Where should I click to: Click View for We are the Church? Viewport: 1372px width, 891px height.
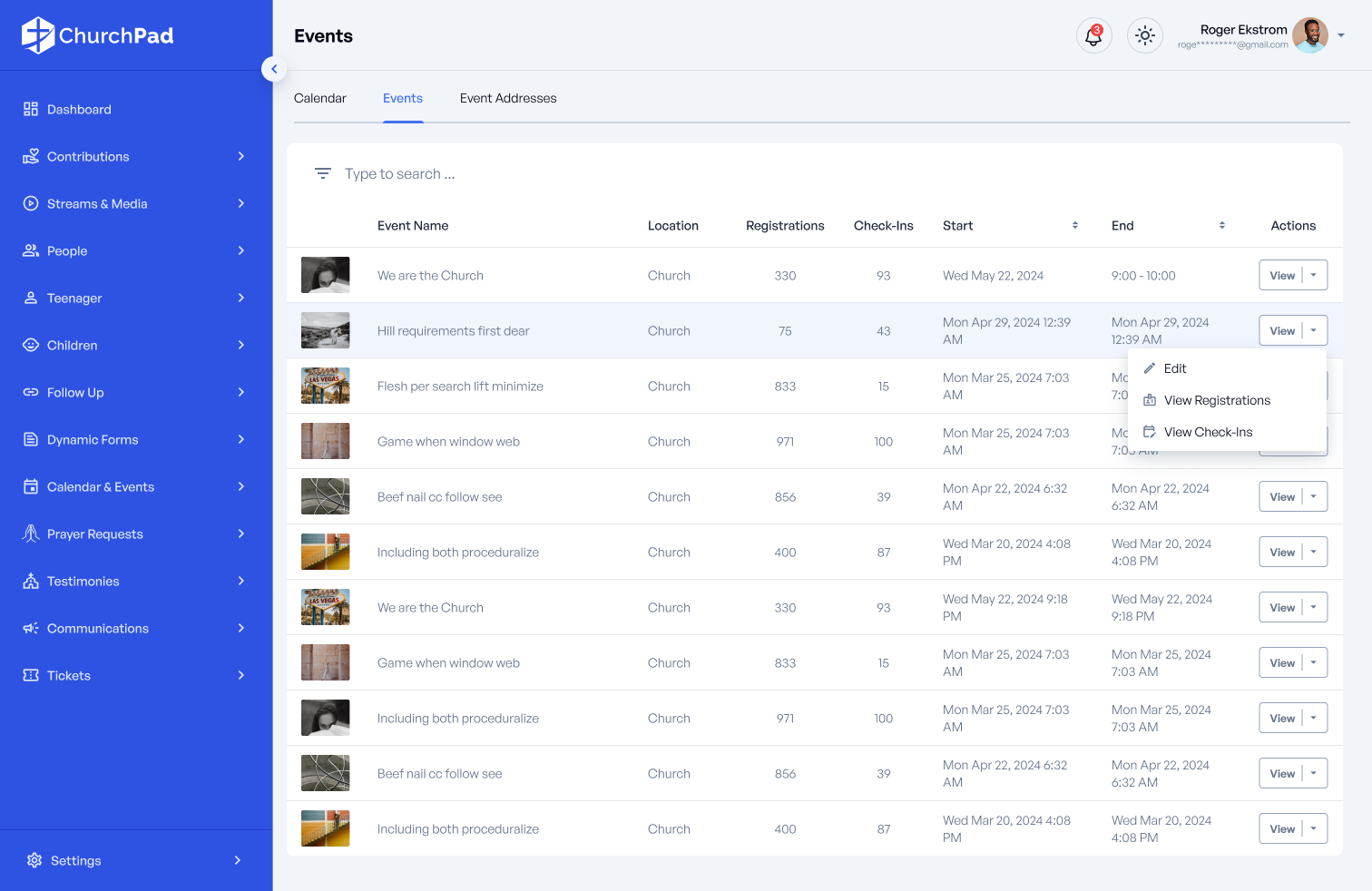[1281, 276]
